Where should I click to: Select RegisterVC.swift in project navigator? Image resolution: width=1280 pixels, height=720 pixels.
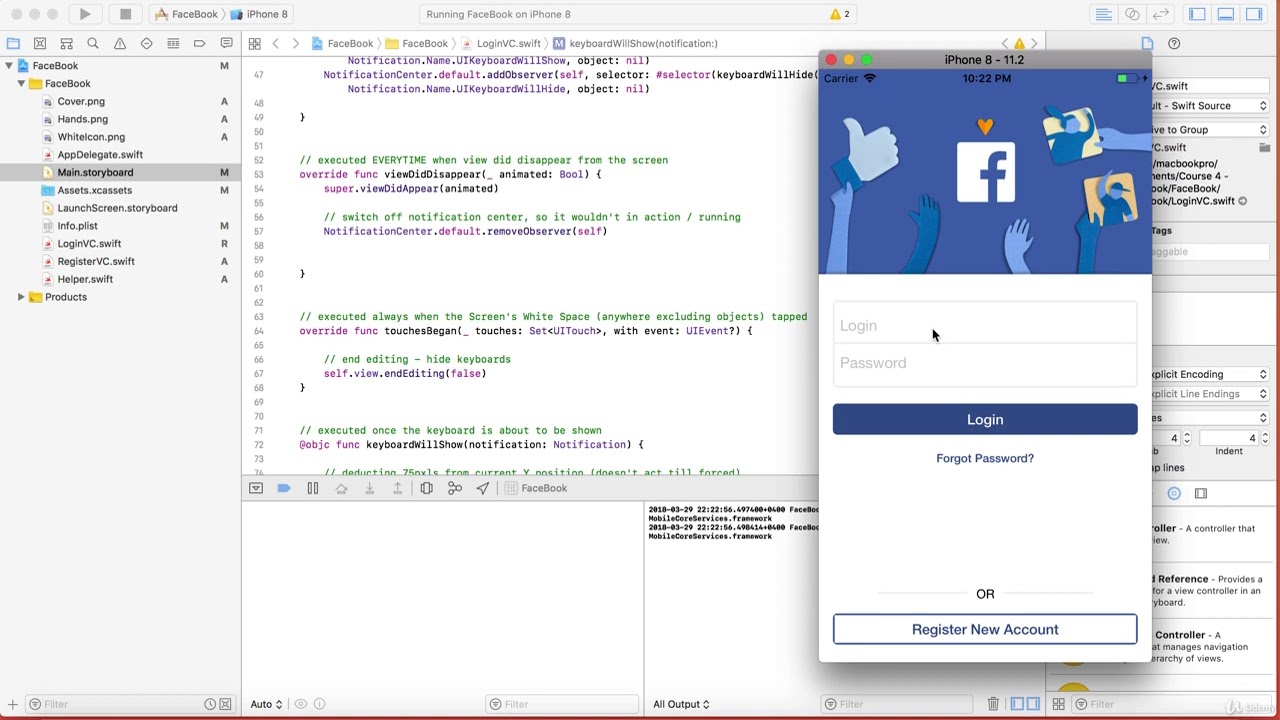[96, 261]
